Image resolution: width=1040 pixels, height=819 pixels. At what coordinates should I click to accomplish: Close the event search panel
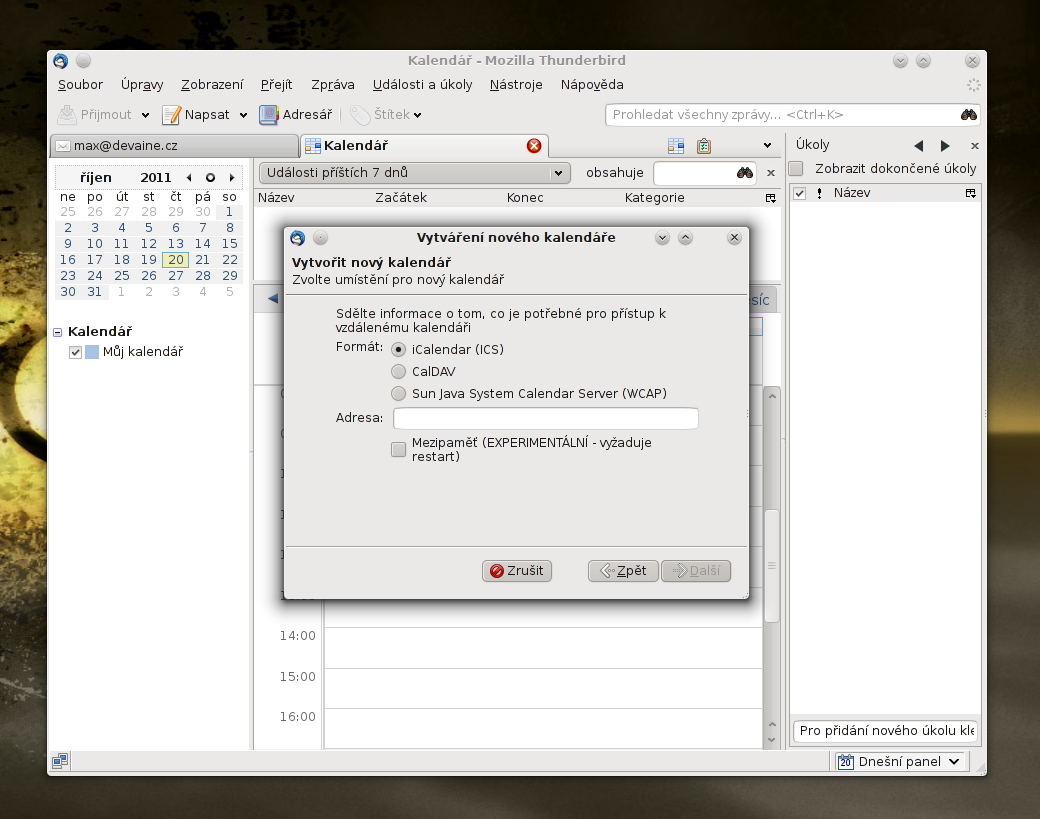point(771,173)
